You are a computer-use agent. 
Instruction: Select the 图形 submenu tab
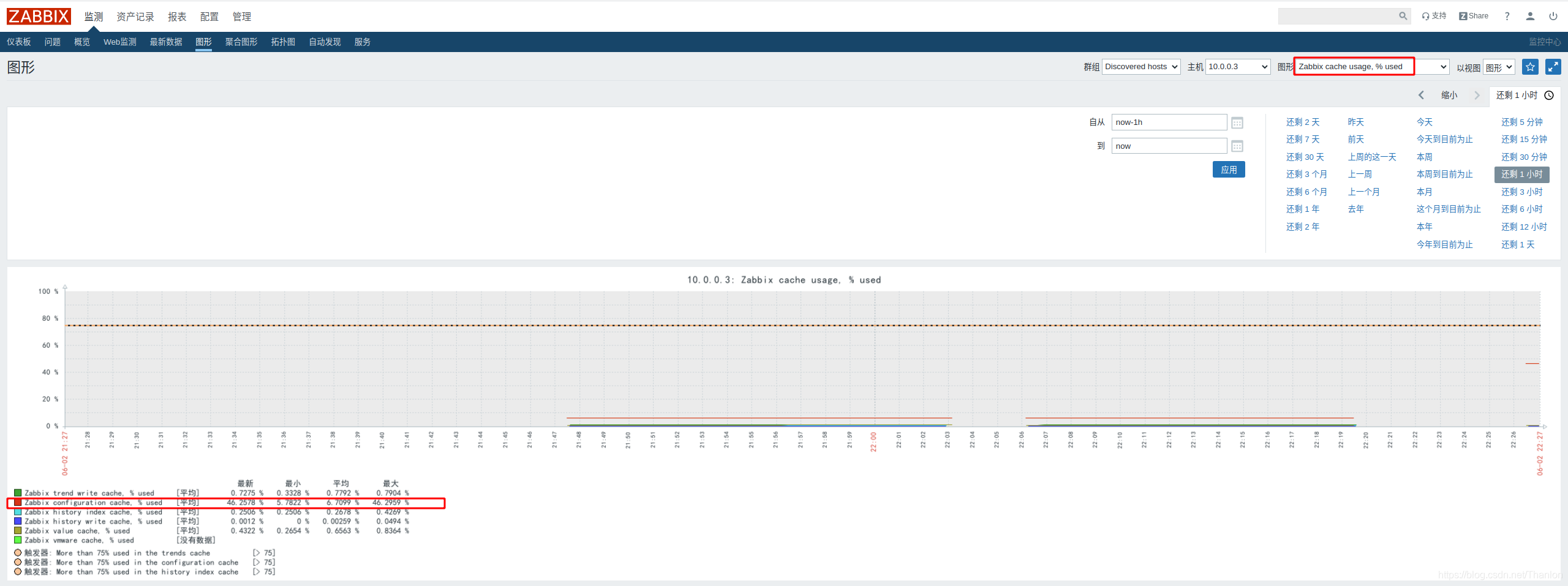coord(203,42)
